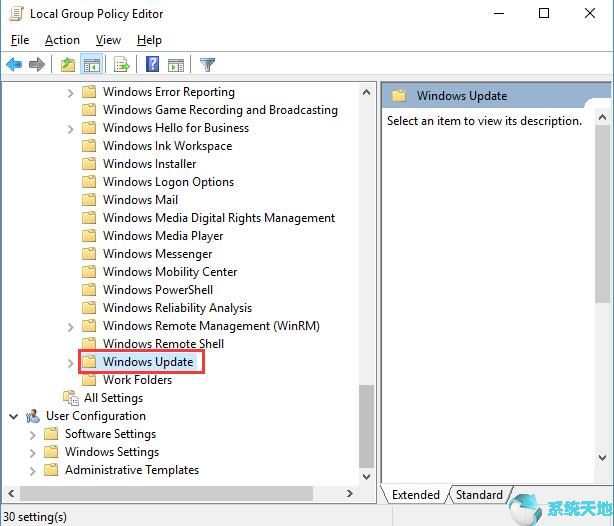Screen dimensions: 614x526
Task: Click the tree pane horizontal scrollbar thumb
Action: [x=167, y=493]
